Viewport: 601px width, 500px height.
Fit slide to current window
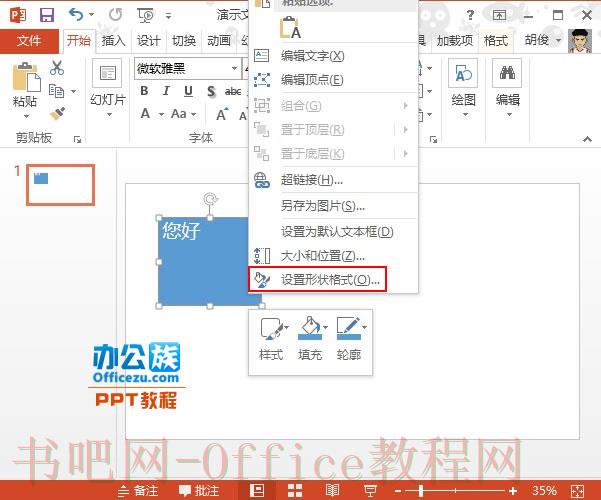pyautogui.click(x=577, y=491)
